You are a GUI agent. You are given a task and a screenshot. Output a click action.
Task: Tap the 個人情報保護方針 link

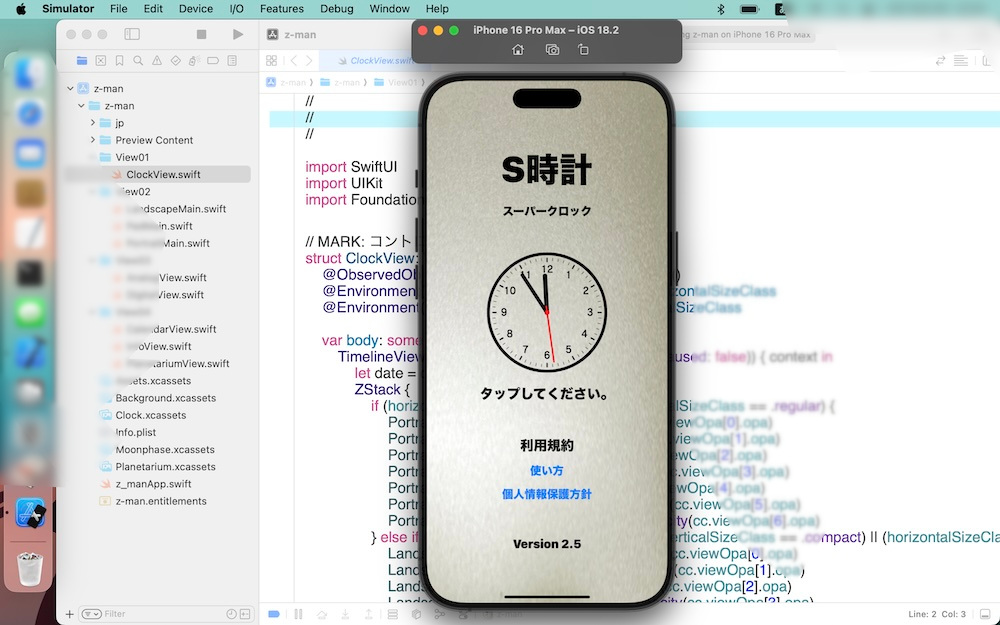[x=546, y=494]
